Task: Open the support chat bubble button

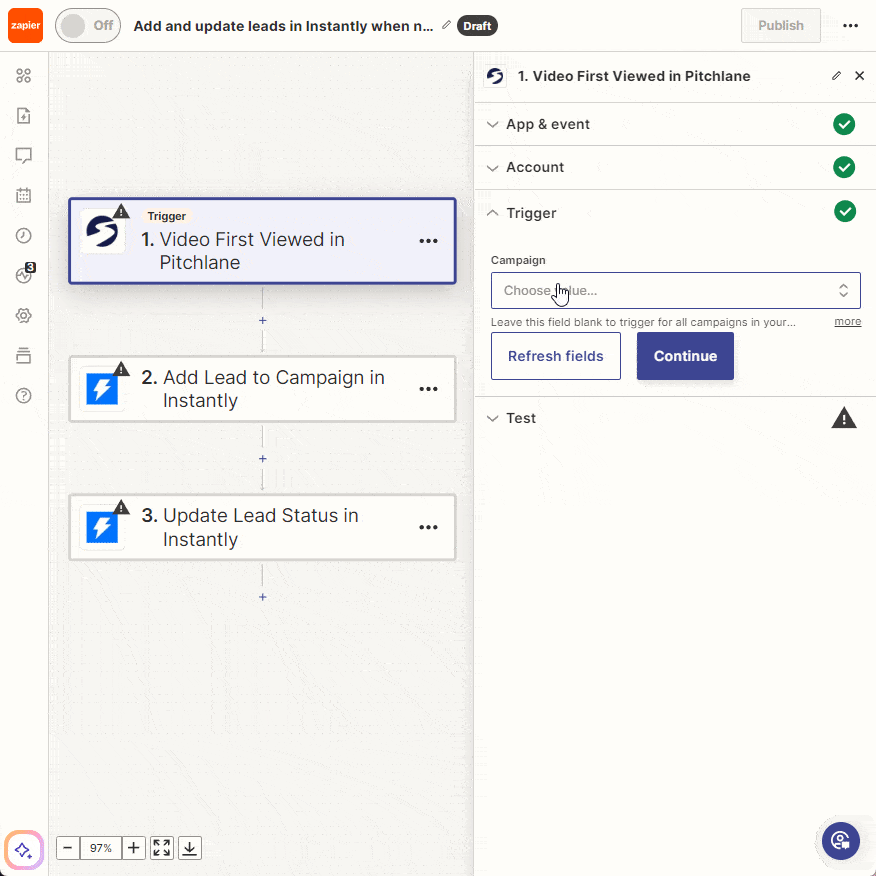Action: click(x=841, y=841)
